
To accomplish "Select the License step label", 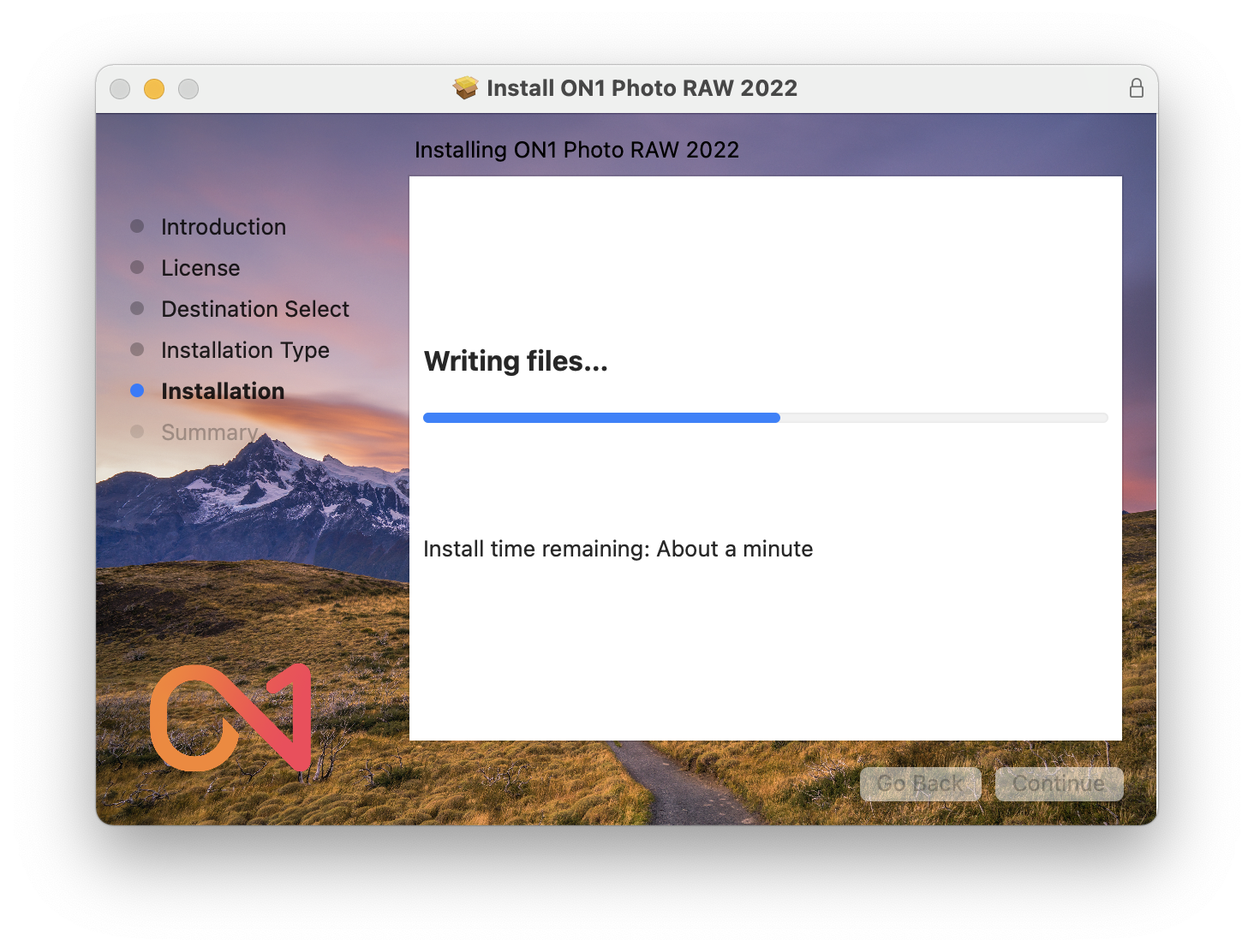I will pyautogui.click(x=200, y=268).
